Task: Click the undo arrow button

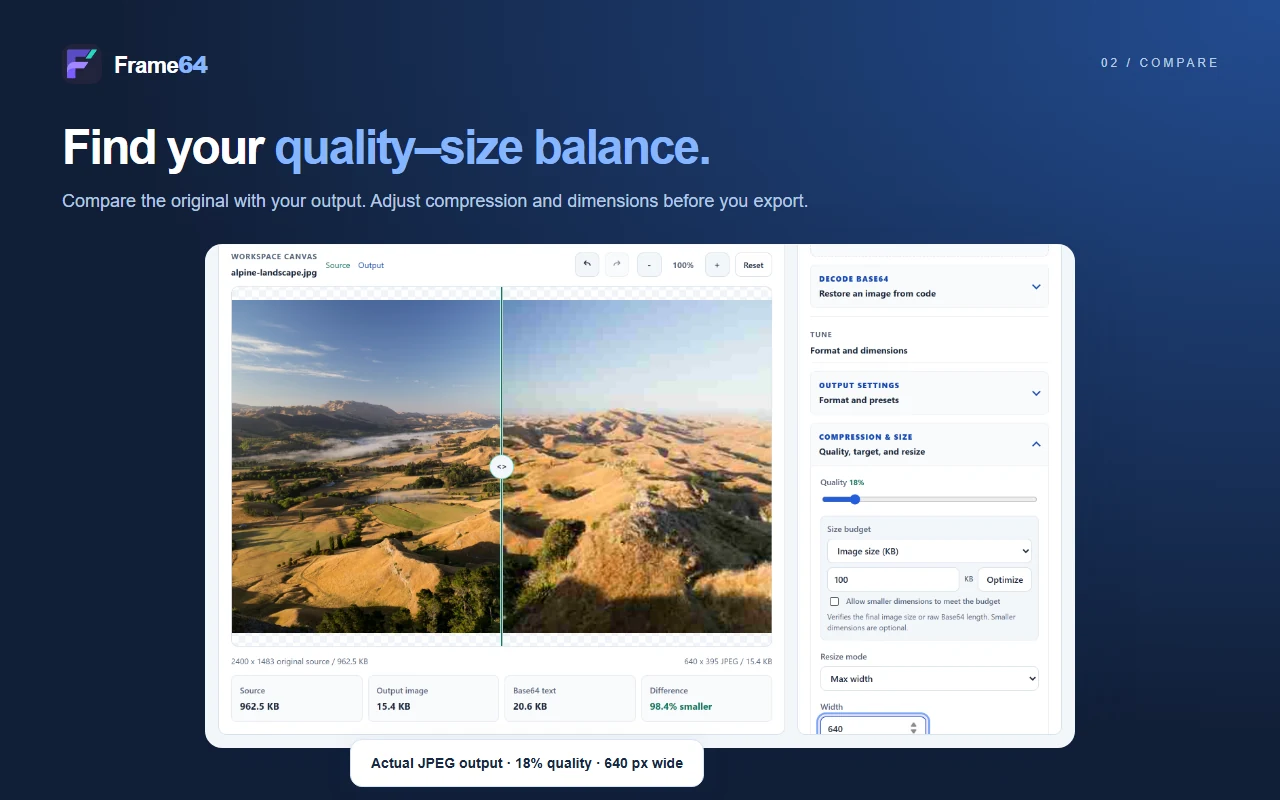Action: [587, 265]
